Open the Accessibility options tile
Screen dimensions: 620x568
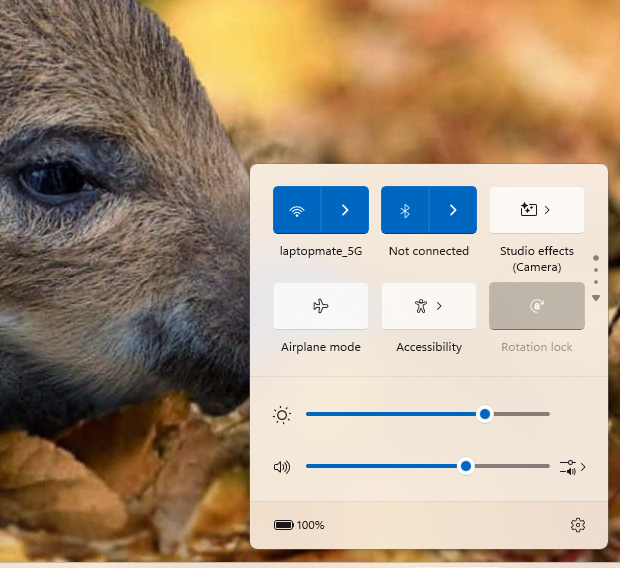click(429, 306)
